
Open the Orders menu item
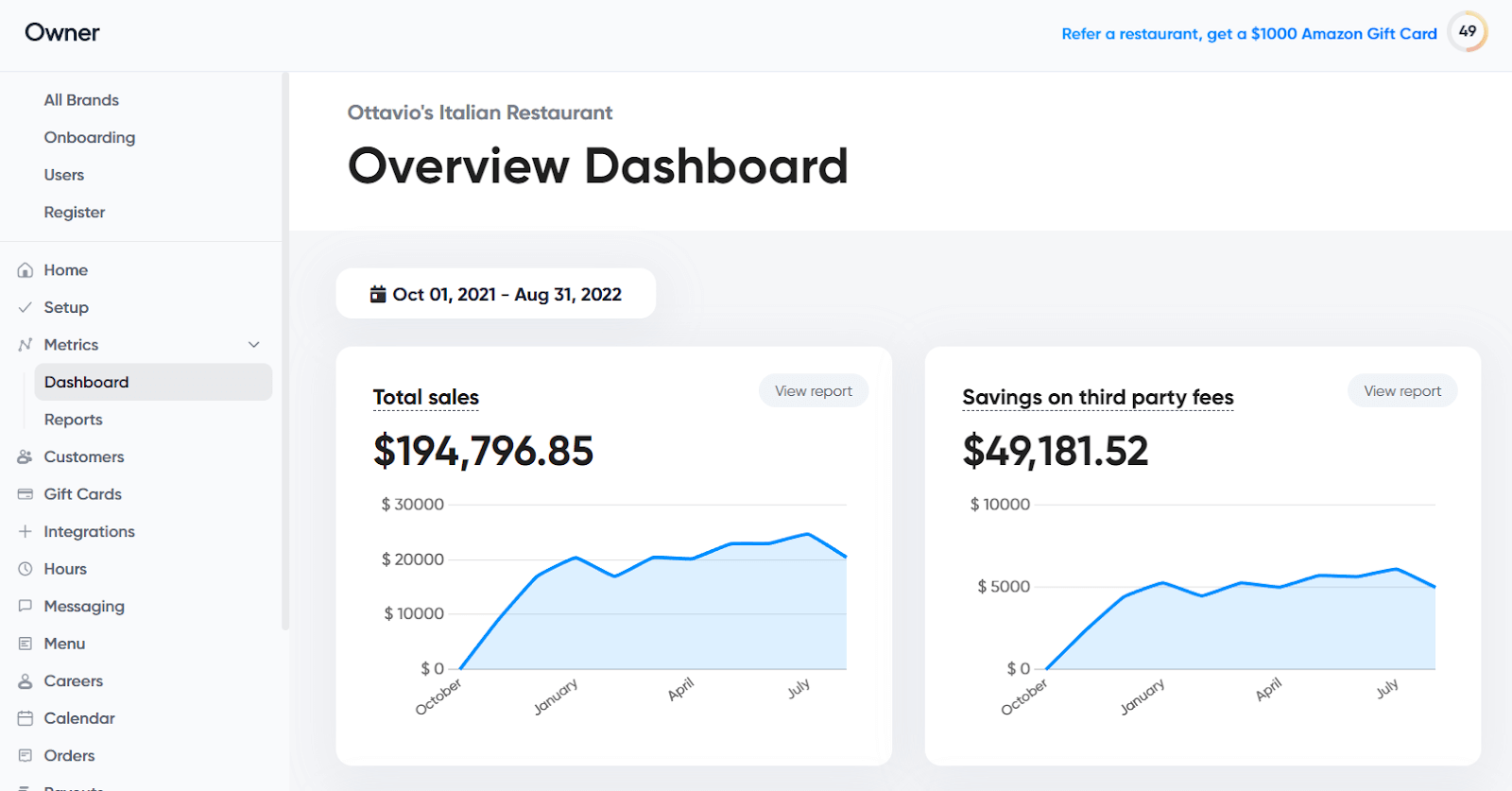point(69,756)
